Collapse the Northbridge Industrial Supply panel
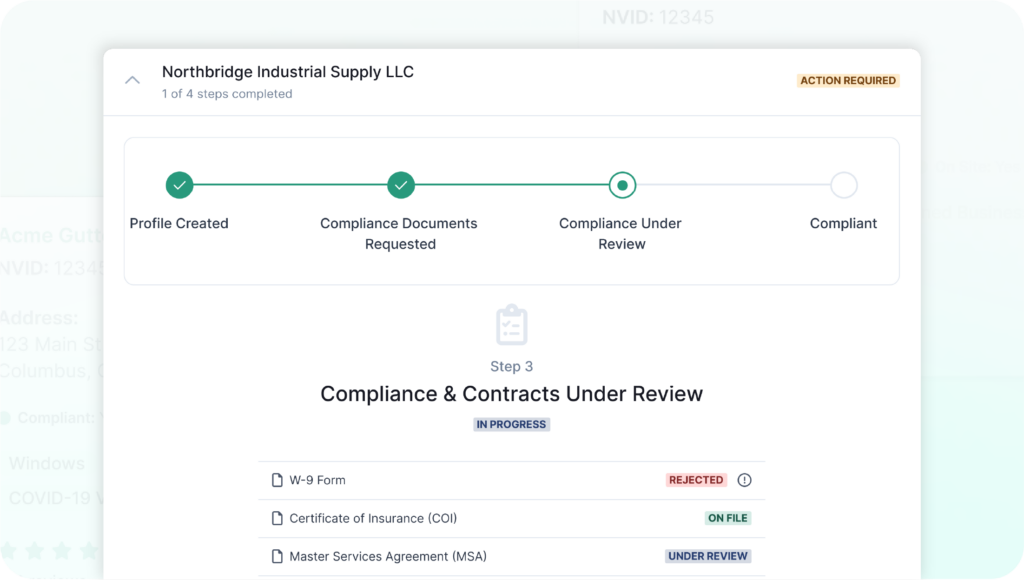The width and height of the screenshot is (1024, 580). coord(132,81)
